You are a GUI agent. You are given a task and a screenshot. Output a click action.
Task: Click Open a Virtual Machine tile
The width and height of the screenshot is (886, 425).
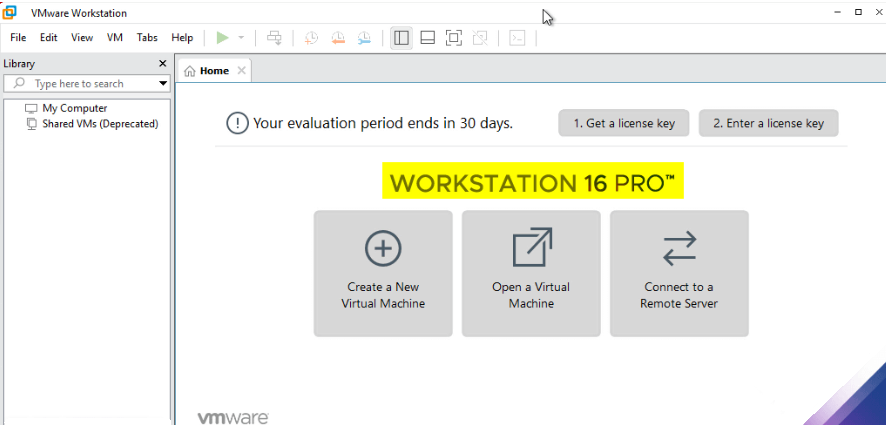531,274
